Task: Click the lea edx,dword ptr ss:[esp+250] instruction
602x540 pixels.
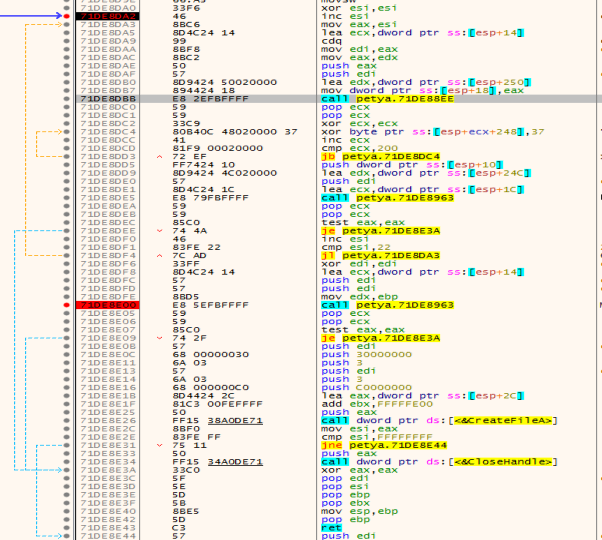Action: (x=426, y=83)
